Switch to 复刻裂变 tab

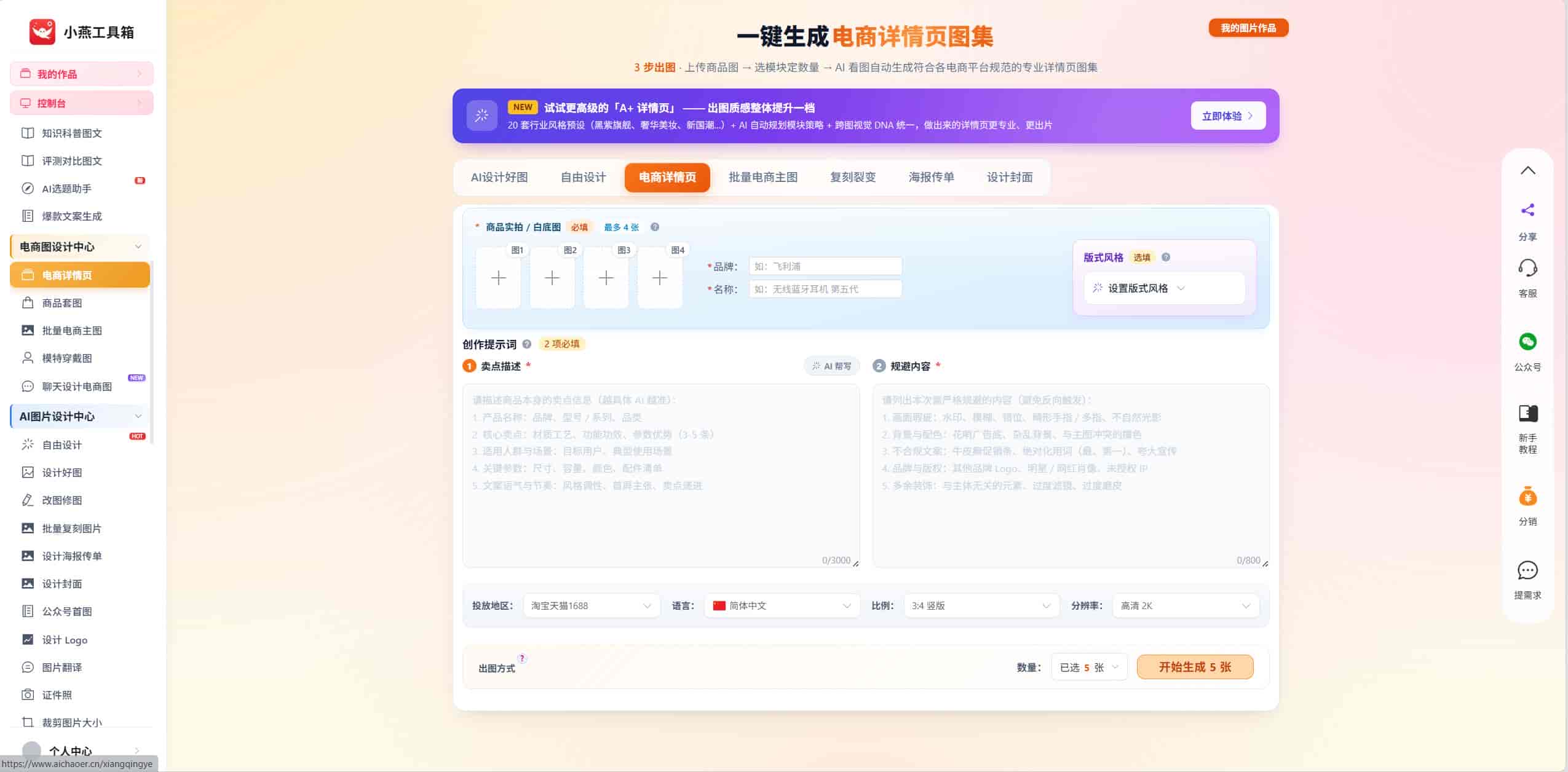(853, 178)
